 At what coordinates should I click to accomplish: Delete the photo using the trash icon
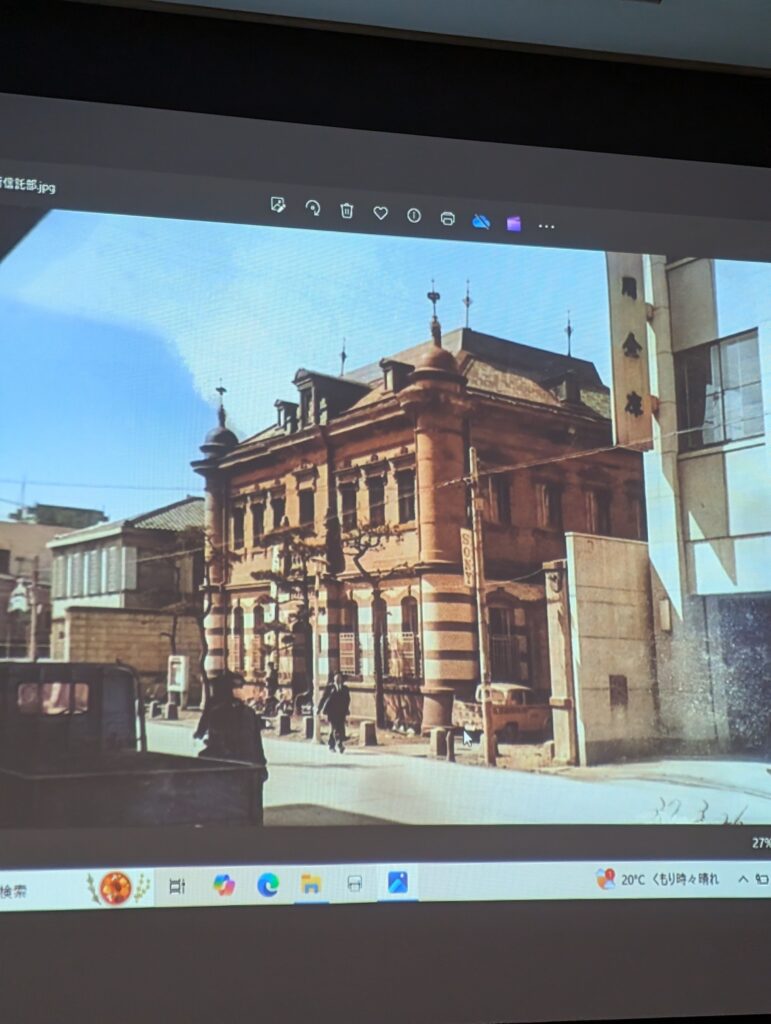[x=347, y=210]
